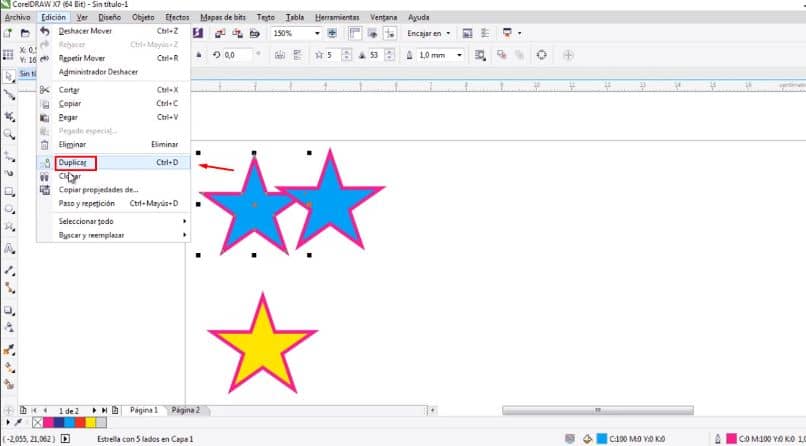
Task: Open the zoom level 150% dropdown
Action: [317, 33]
